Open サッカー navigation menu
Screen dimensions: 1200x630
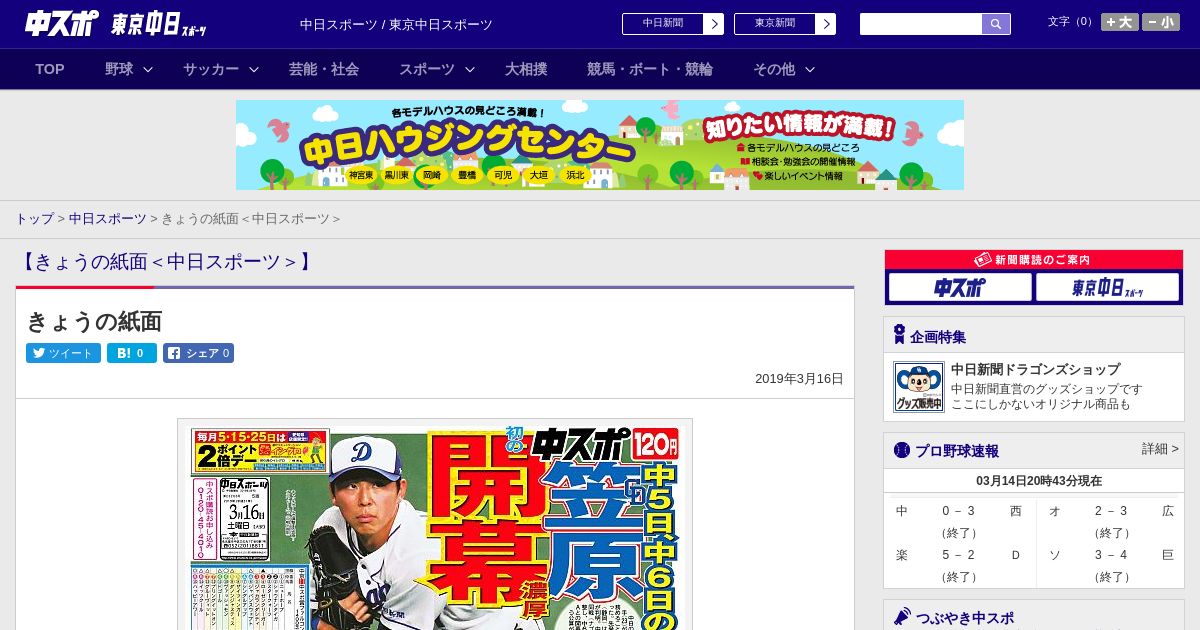click(x=211, y=69)
